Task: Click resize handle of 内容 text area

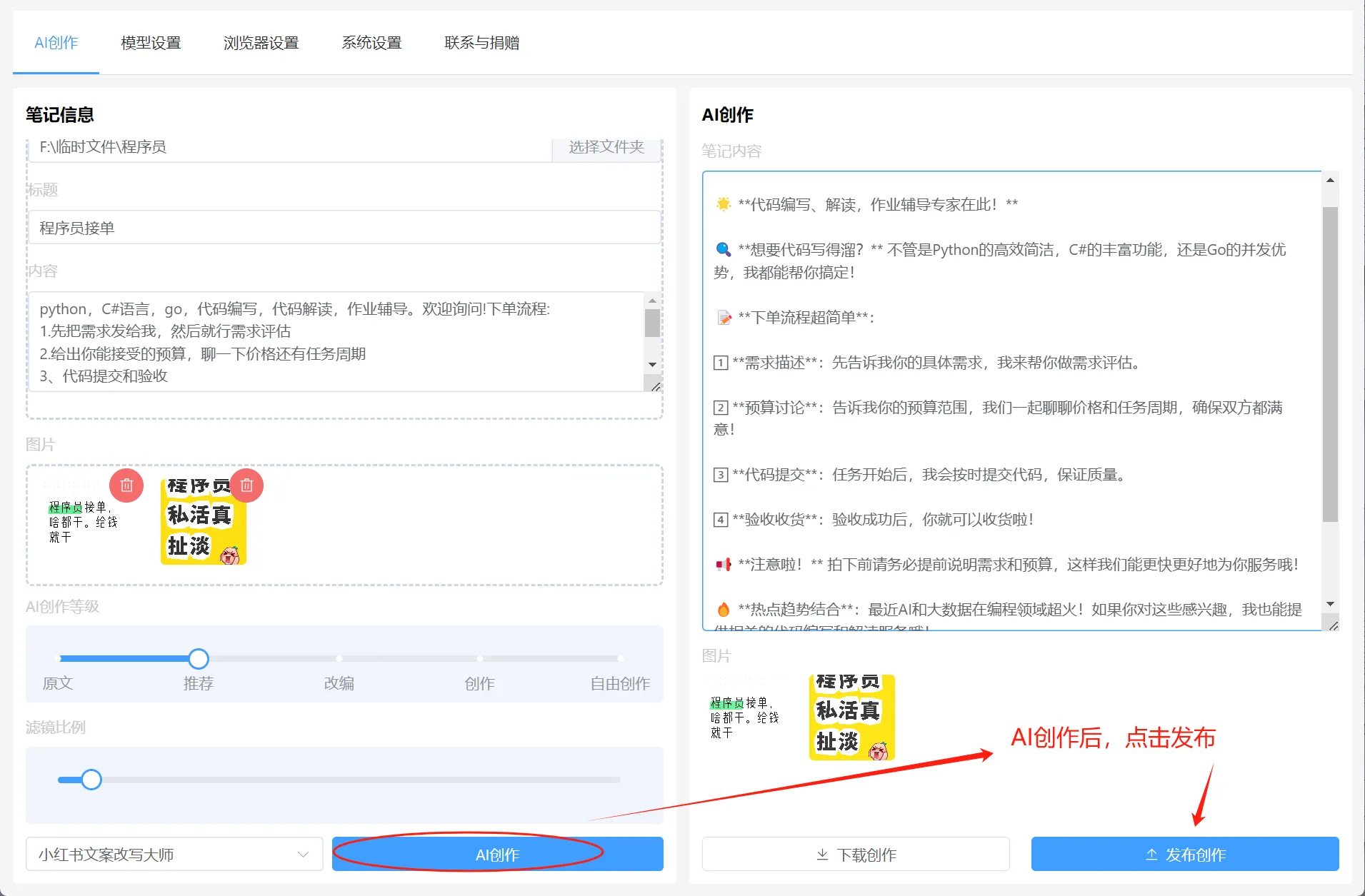Action: click(655, 386)
